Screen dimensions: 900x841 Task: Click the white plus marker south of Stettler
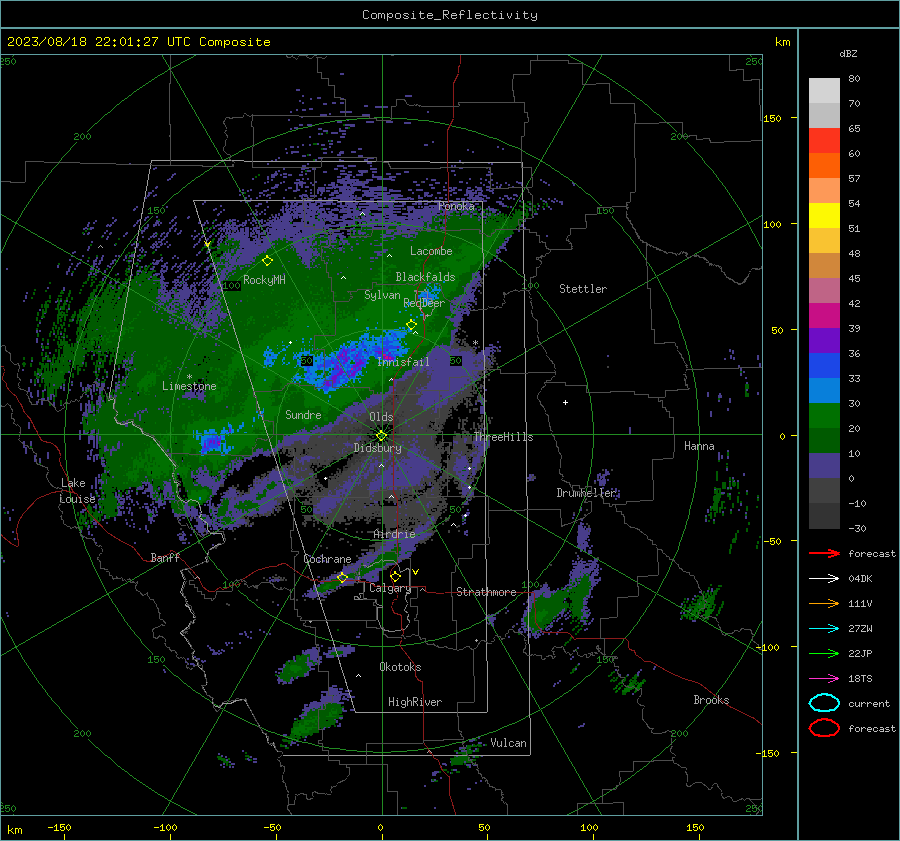pyautogui.click(x=565, y=402)
